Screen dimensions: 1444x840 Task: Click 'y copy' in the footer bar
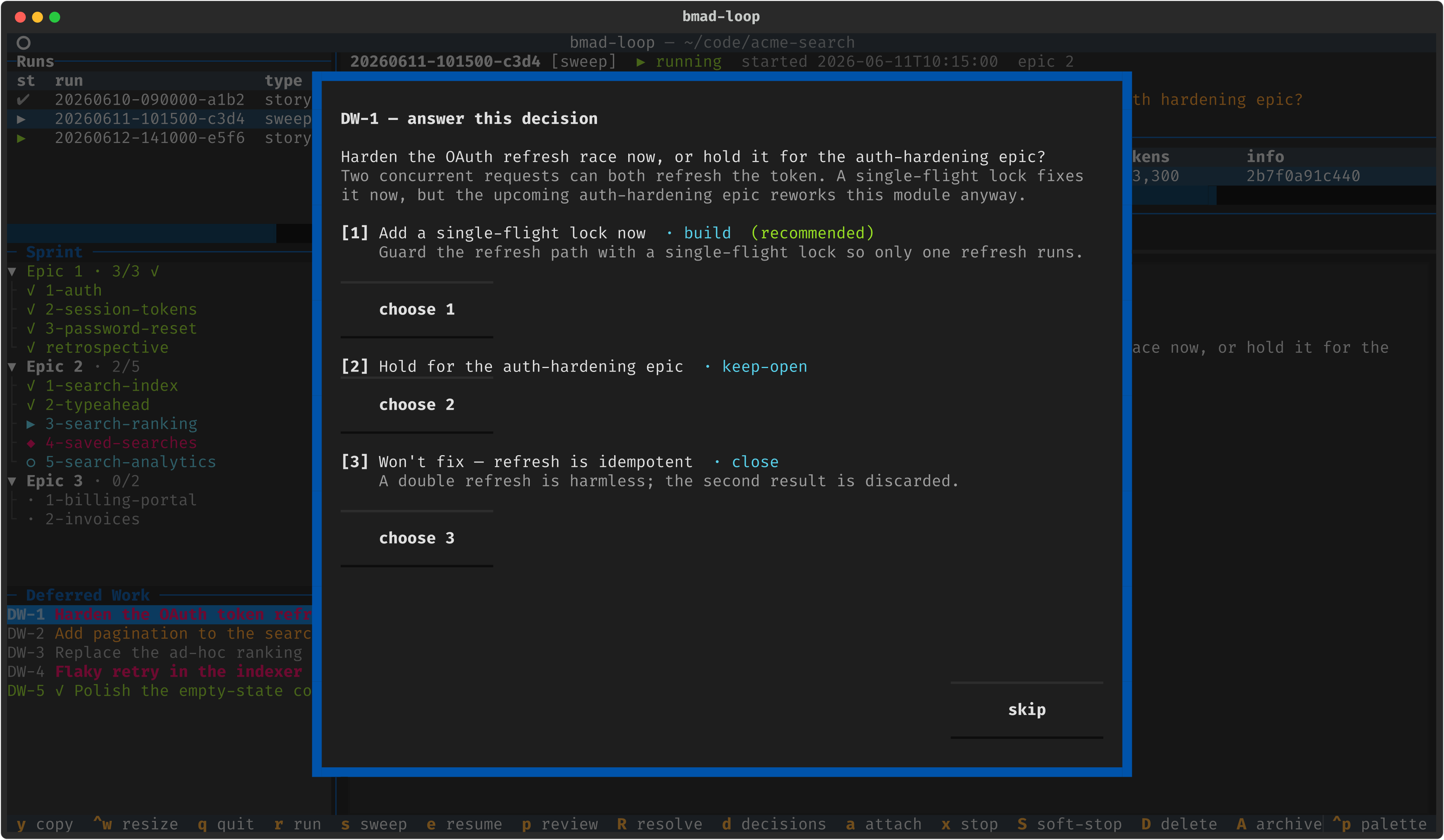coord(45,824)
